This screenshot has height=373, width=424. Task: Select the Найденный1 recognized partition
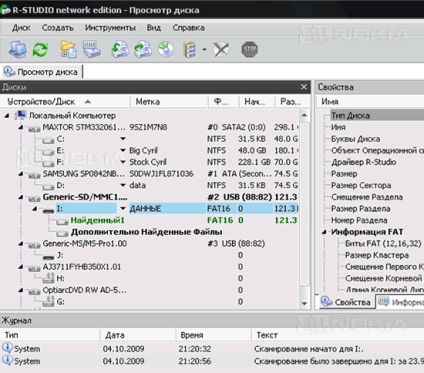[x=97, y=220]
